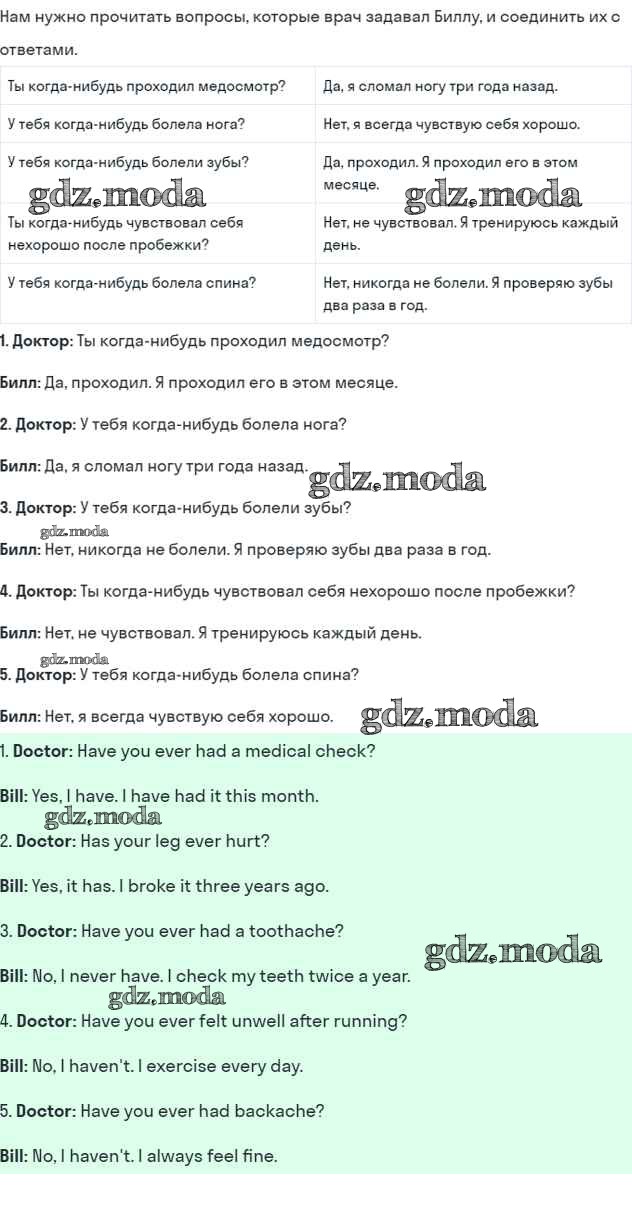Image resolution: width=632 pixels, height=1209 pixels.
Task: Click Bill's answer 'No, I haven't. I always feel fine.'
Action: point(139,1156)
